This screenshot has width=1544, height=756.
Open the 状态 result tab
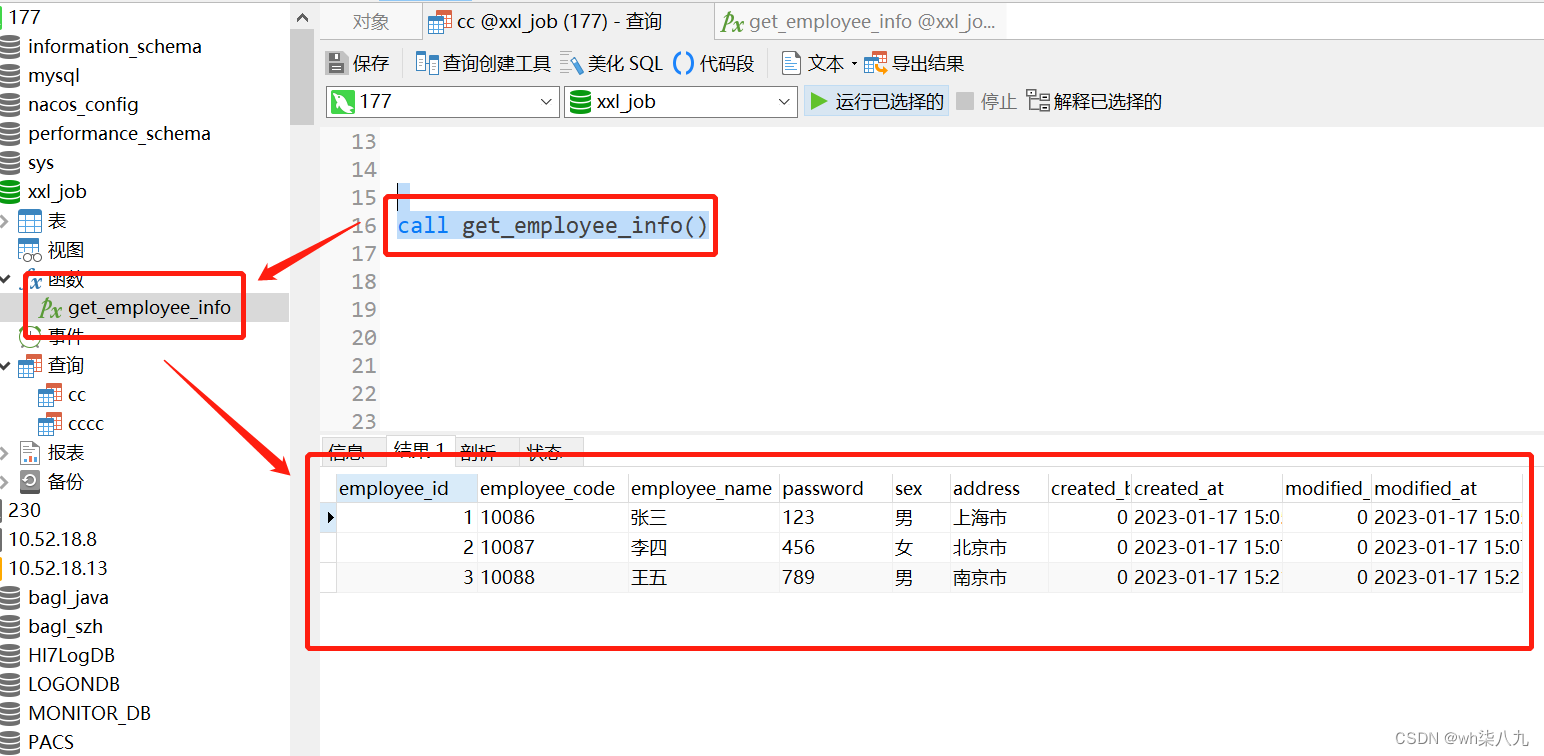[x=551, y=452]
